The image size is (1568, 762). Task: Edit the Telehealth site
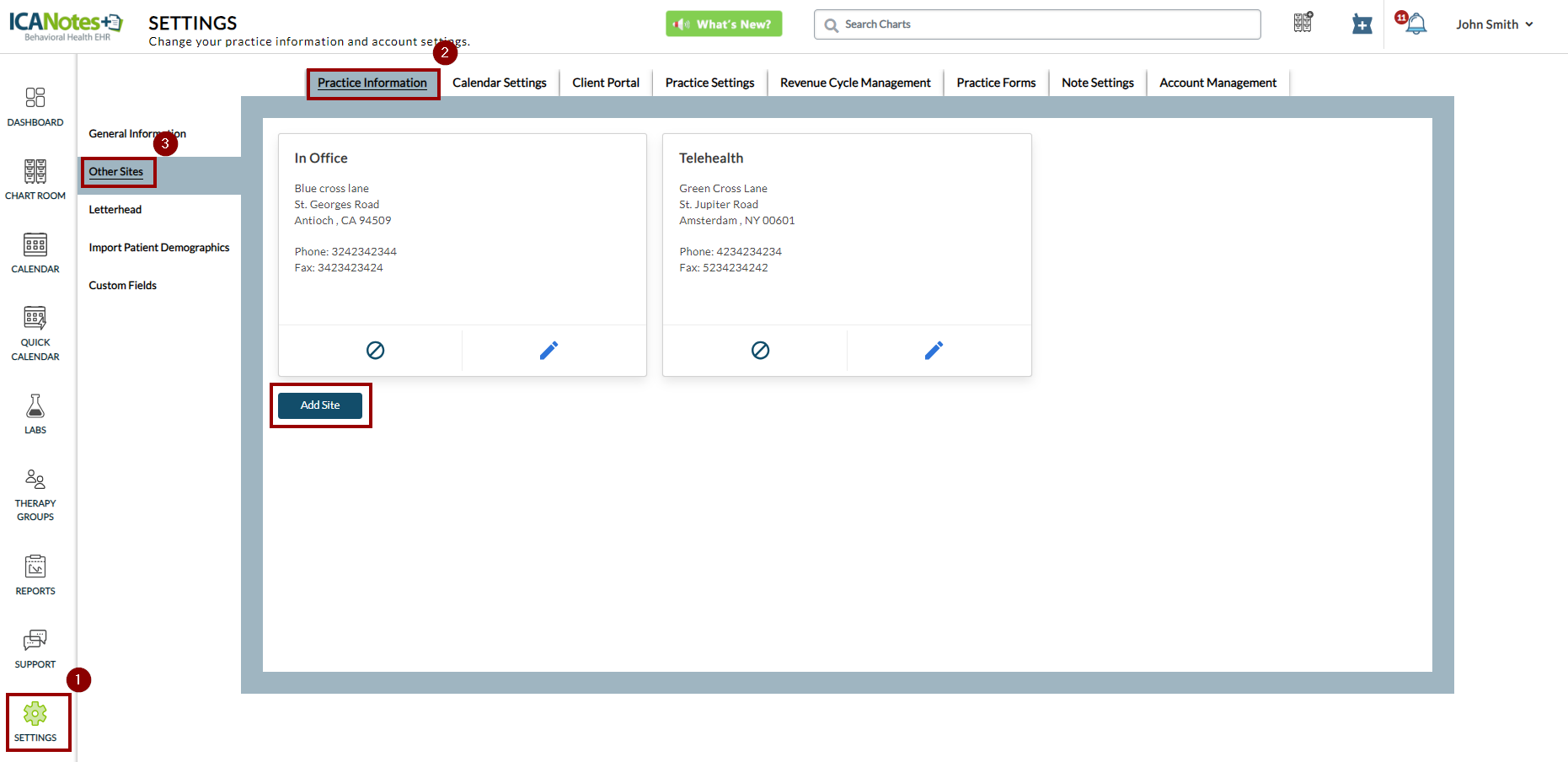tap(934, 350)
